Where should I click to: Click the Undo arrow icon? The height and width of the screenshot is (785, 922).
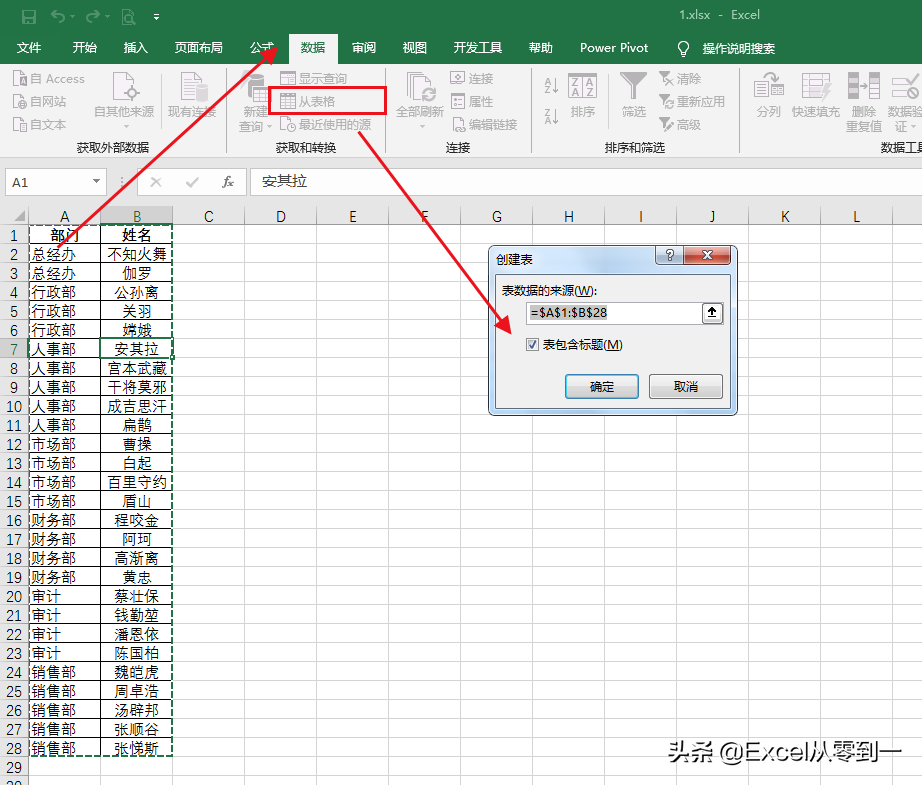(x=58, y=16)
